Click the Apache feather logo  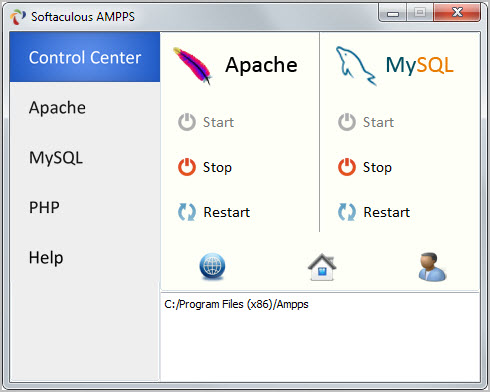[192, 66]
